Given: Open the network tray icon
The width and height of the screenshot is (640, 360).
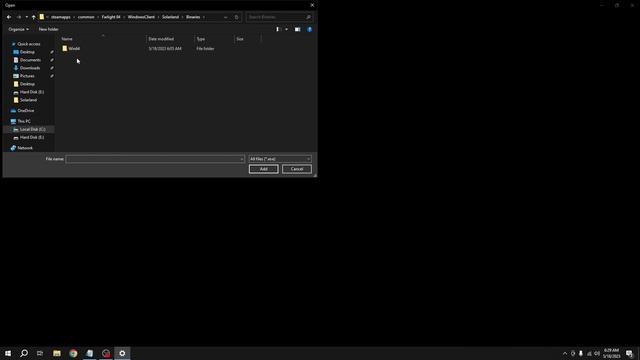Looking at the screenshot, I should (589, 353).
